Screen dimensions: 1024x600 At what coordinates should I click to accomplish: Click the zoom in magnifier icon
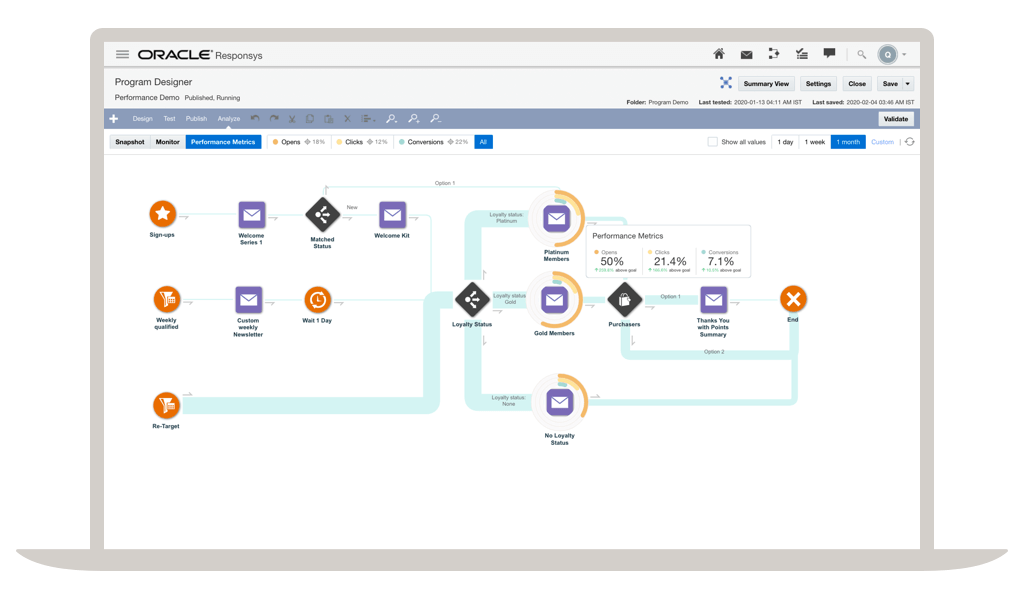(413, 119)
